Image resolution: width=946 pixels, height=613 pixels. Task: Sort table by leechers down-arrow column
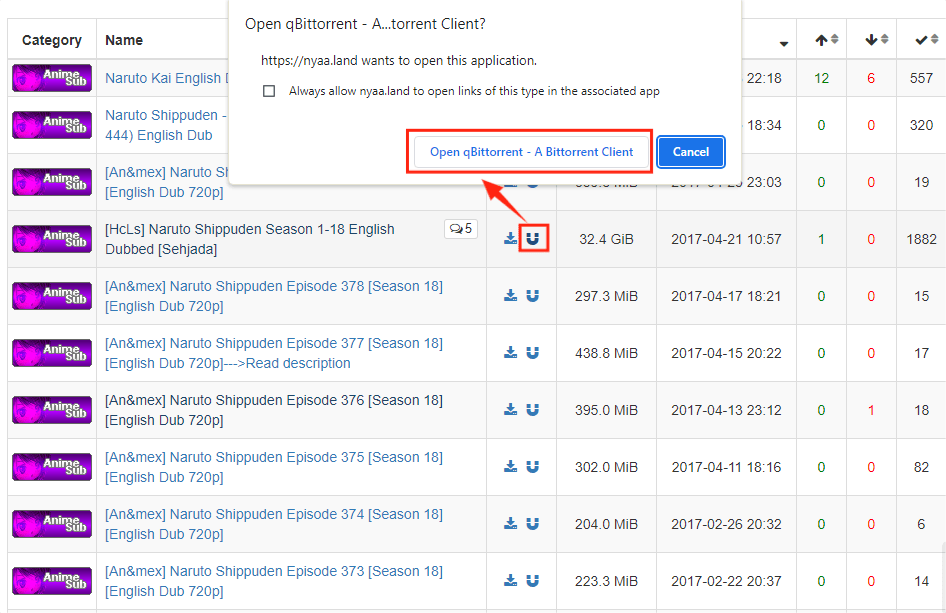pyautogui.click(x=876, y=40)
